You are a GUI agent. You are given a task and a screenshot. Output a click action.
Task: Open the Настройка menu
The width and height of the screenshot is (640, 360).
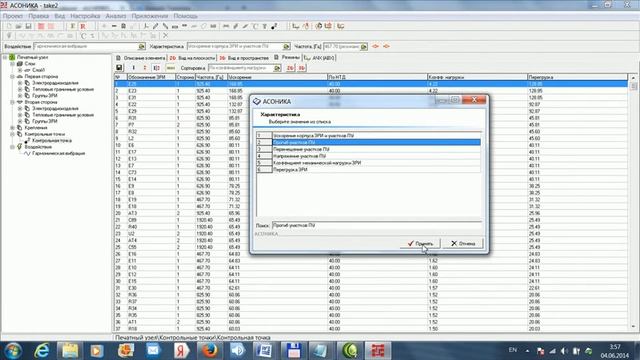click(x=85, y=16)
